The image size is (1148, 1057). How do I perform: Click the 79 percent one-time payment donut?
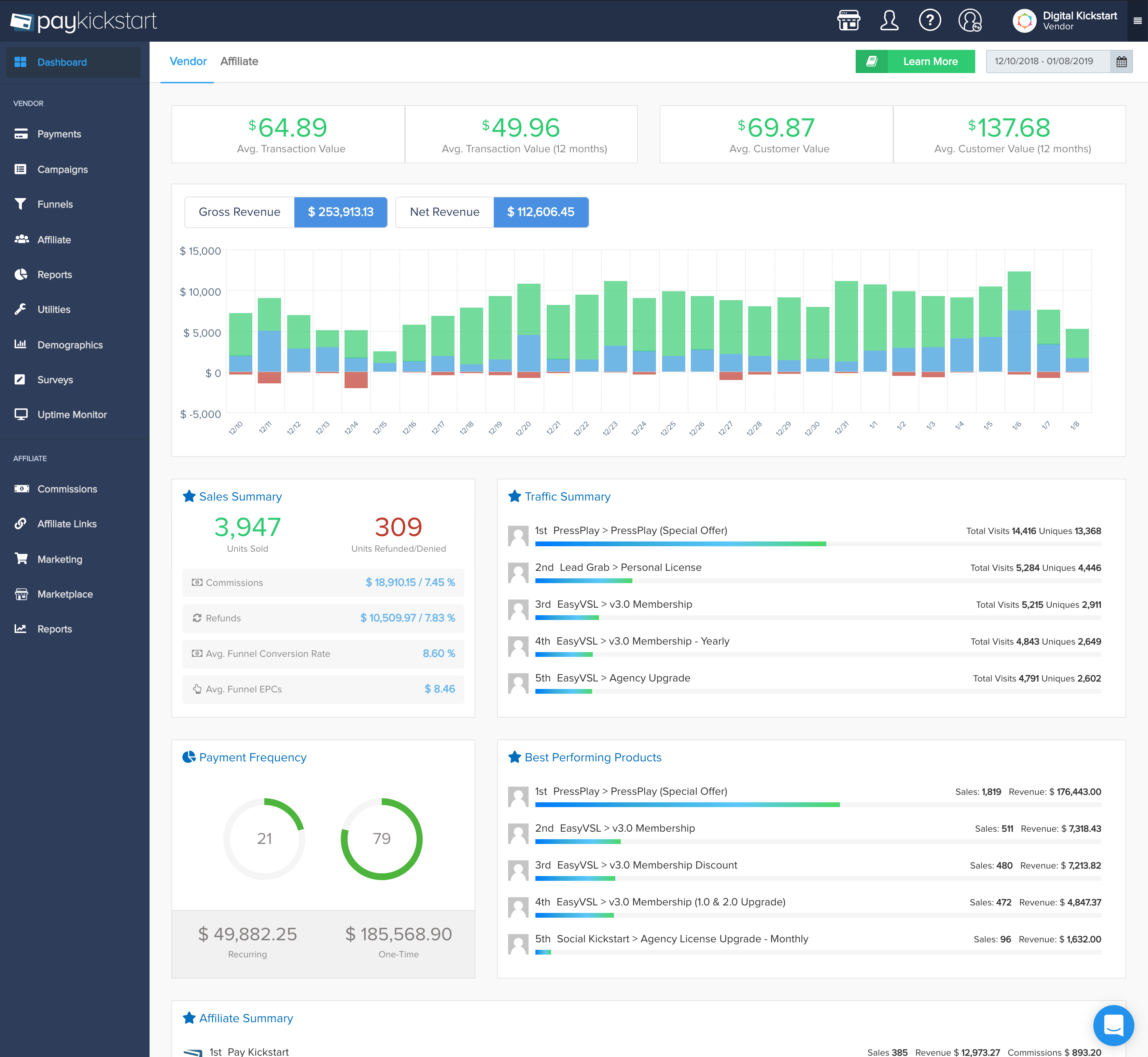pyautogui.click(x=381, y=838)
